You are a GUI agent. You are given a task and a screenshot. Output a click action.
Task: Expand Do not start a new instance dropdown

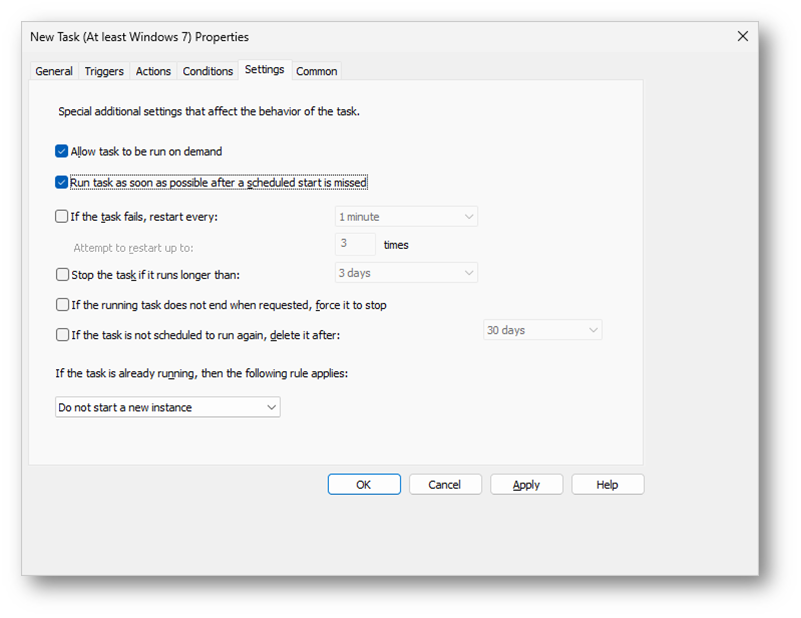pos(168,407)
